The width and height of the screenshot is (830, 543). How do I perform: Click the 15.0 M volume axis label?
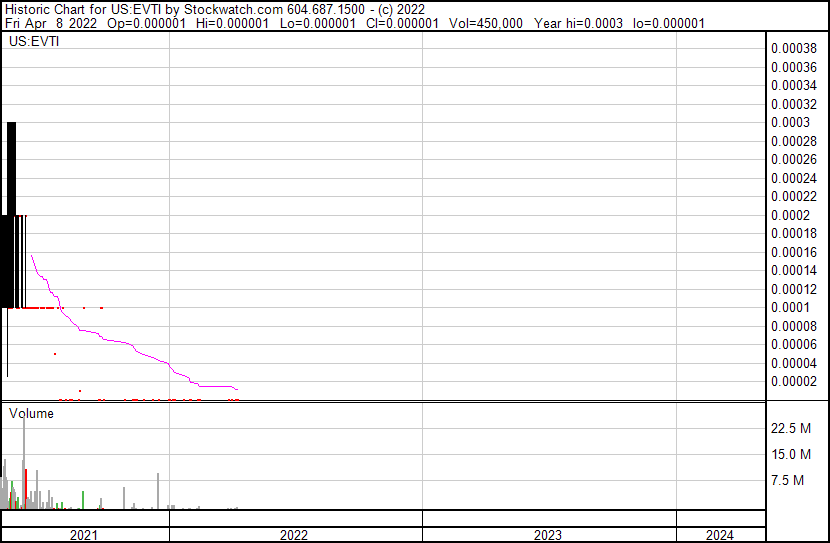tap(791, 454)
